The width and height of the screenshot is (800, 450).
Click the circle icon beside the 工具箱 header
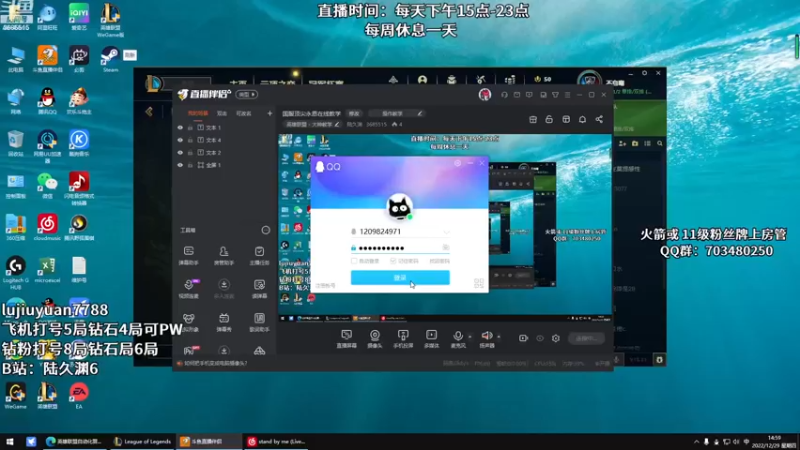(x=266, y=230)
